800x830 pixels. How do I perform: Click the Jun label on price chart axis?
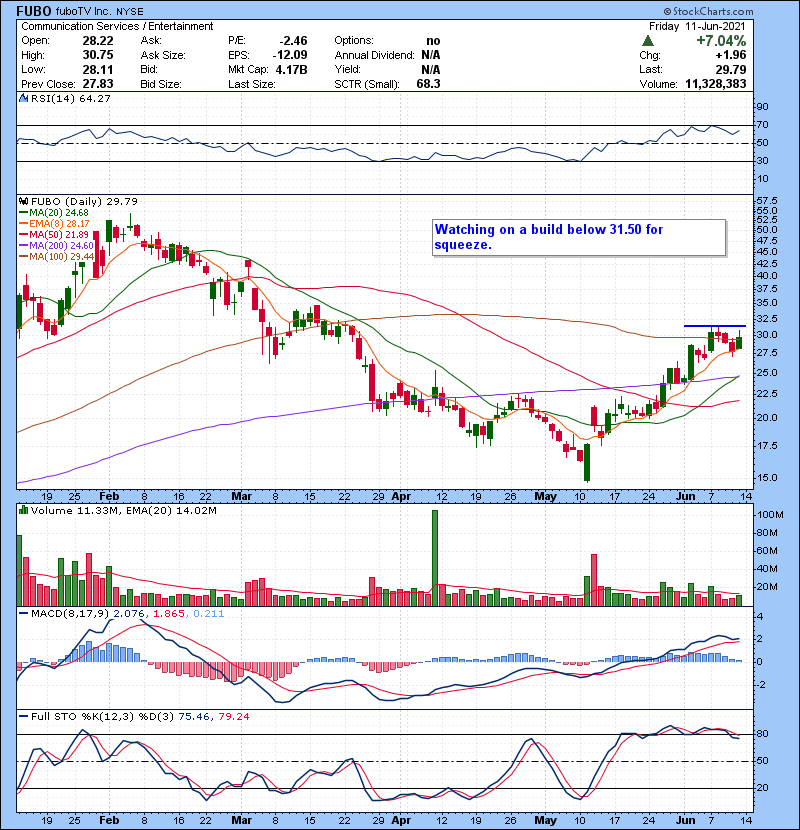point(686,497)
